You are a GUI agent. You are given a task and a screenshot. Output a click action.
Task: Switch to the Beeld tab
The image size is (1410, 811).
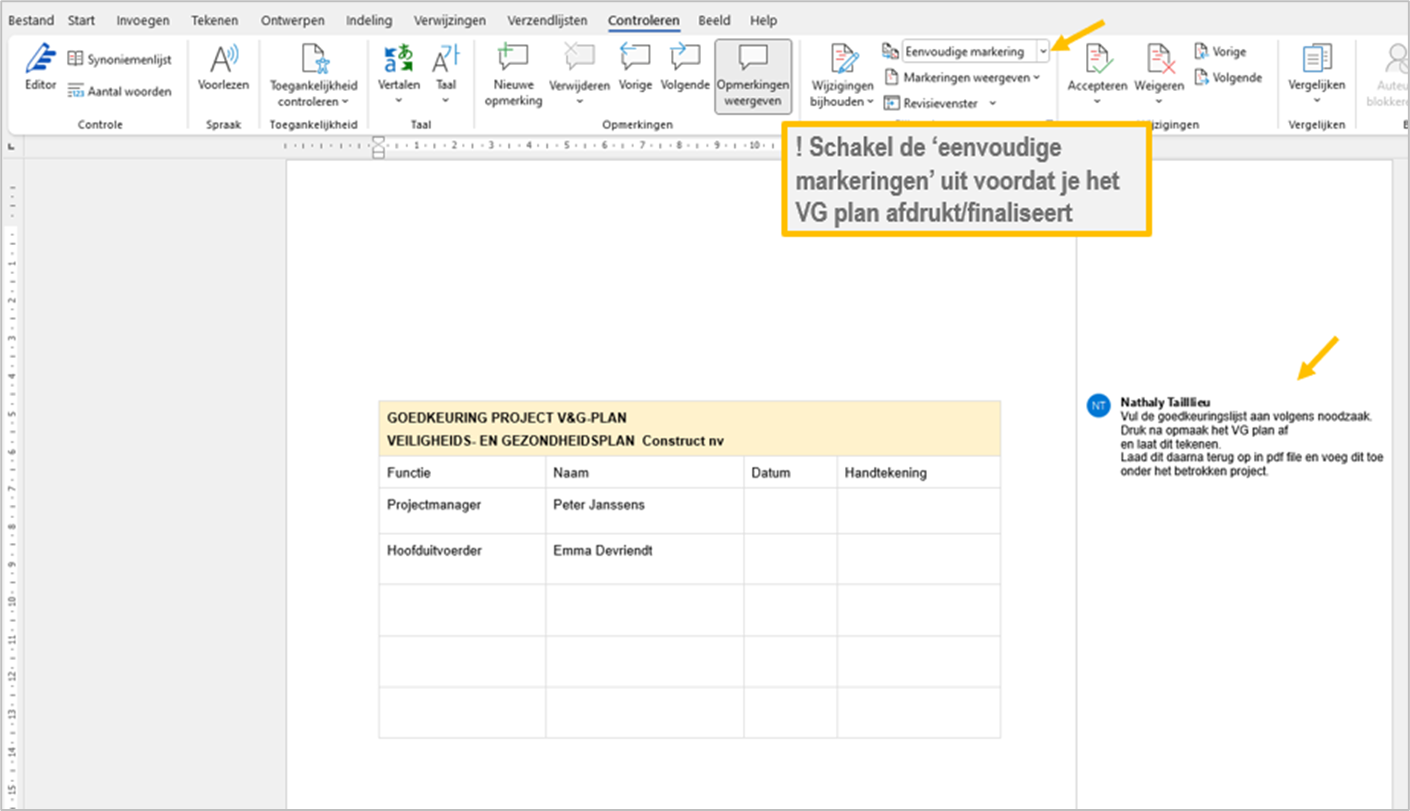pyautogui.click(x=714, y=20)
